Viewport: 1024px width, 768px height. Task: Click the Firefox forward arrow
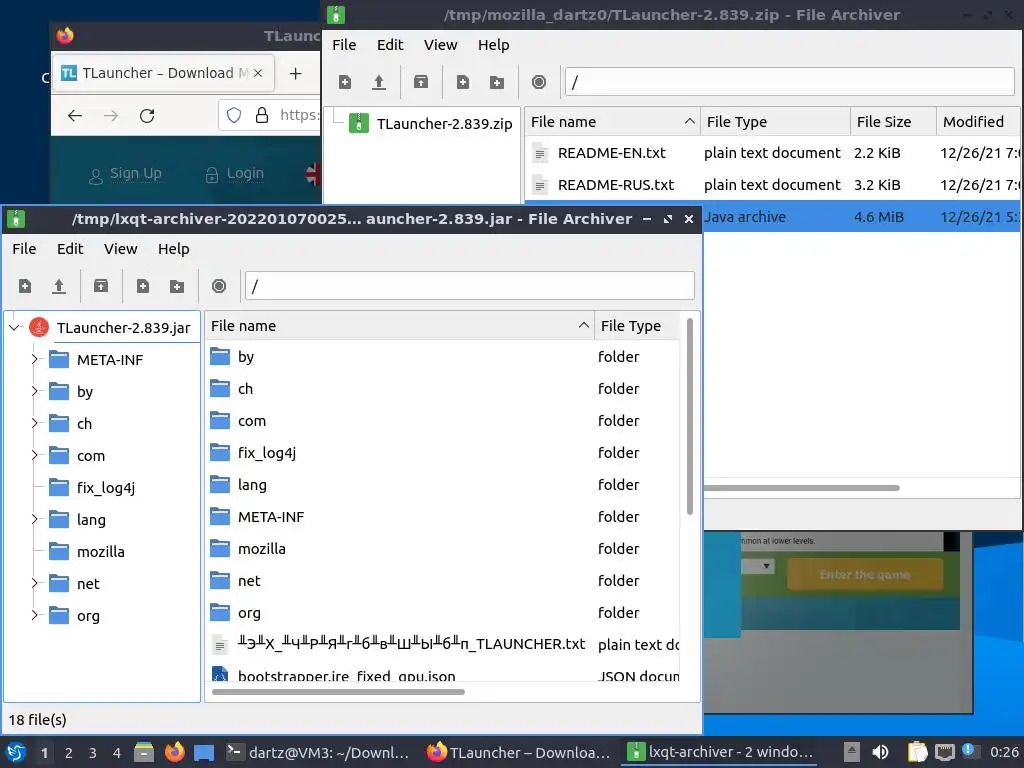click(x=111, y=116)
